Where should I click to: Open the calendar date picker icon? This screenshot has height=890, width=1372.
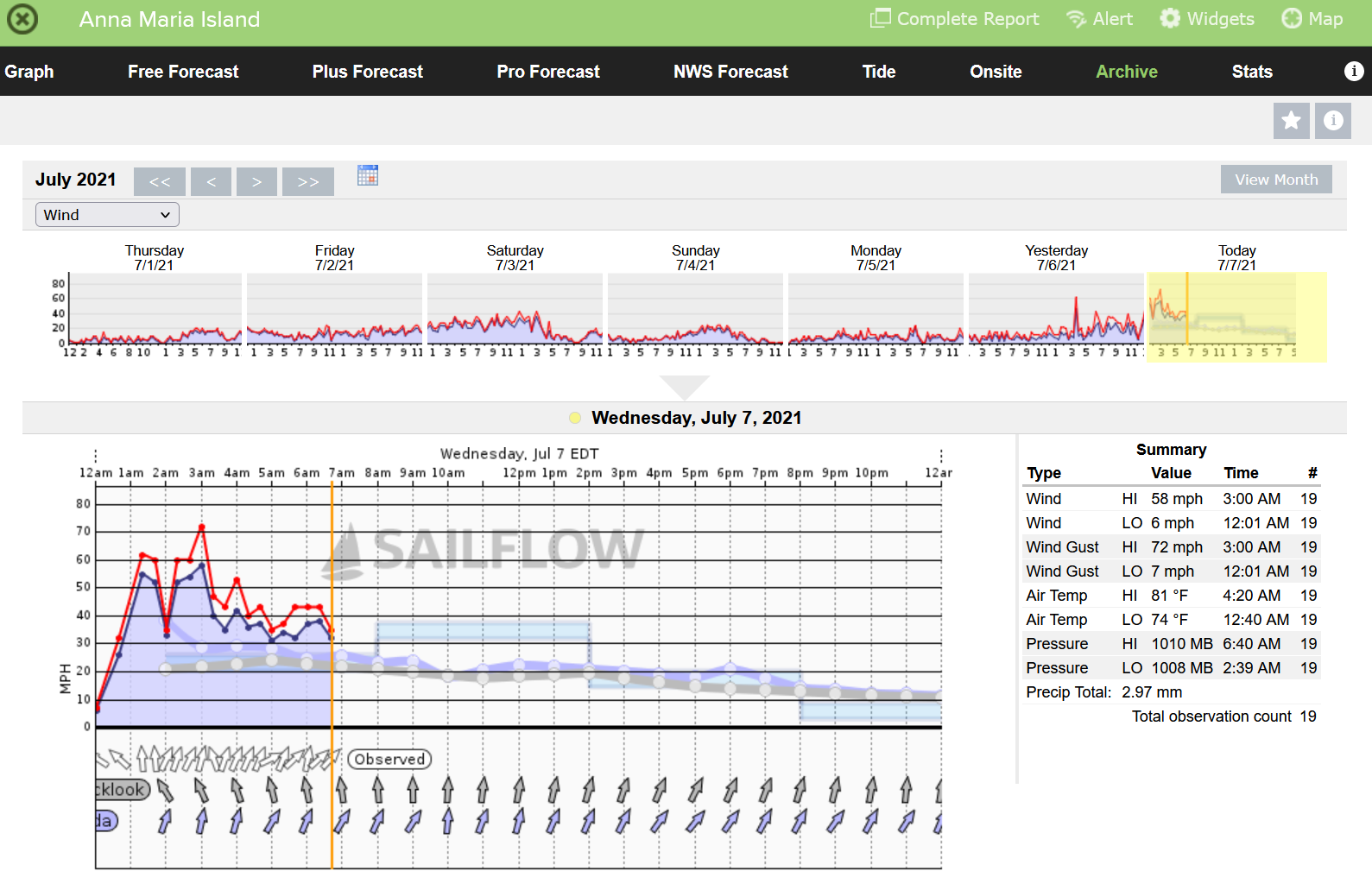coord(368,175)
